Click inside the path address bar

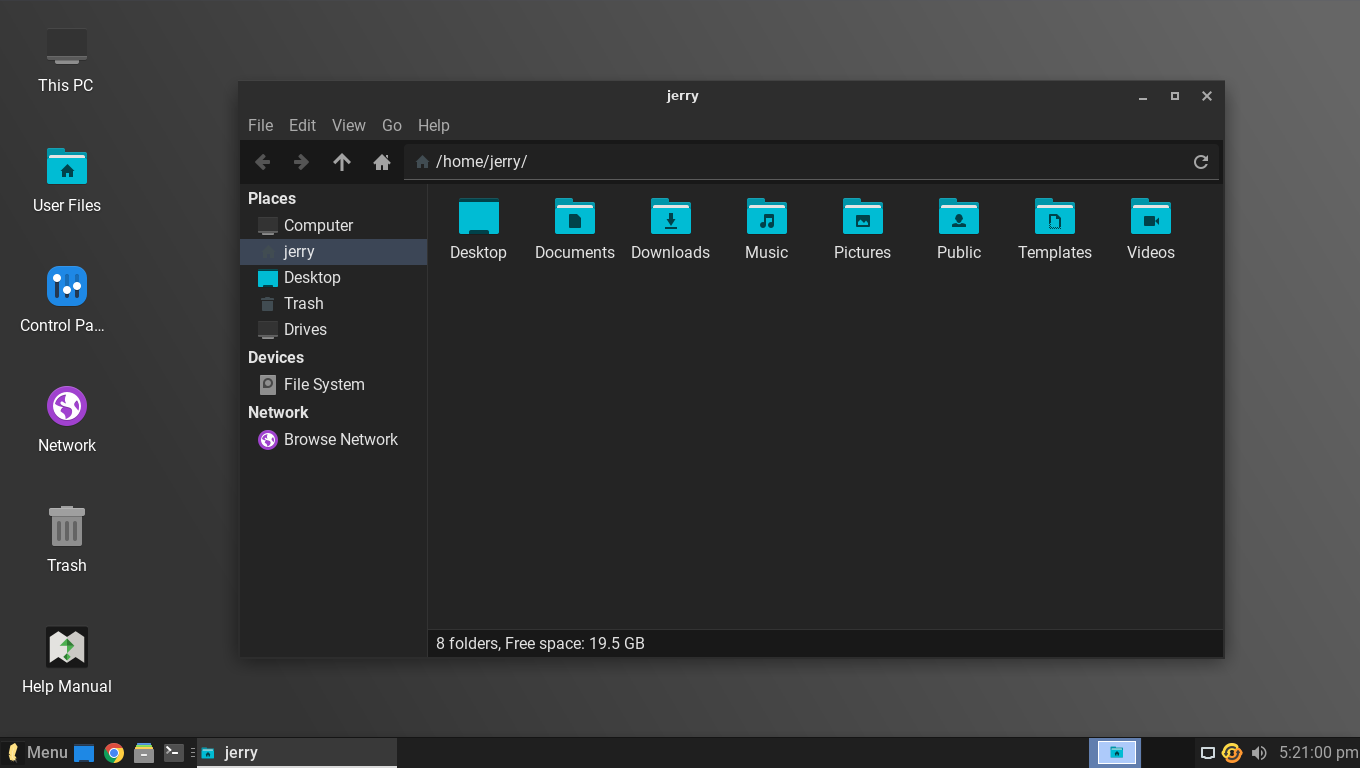point(700,161)
